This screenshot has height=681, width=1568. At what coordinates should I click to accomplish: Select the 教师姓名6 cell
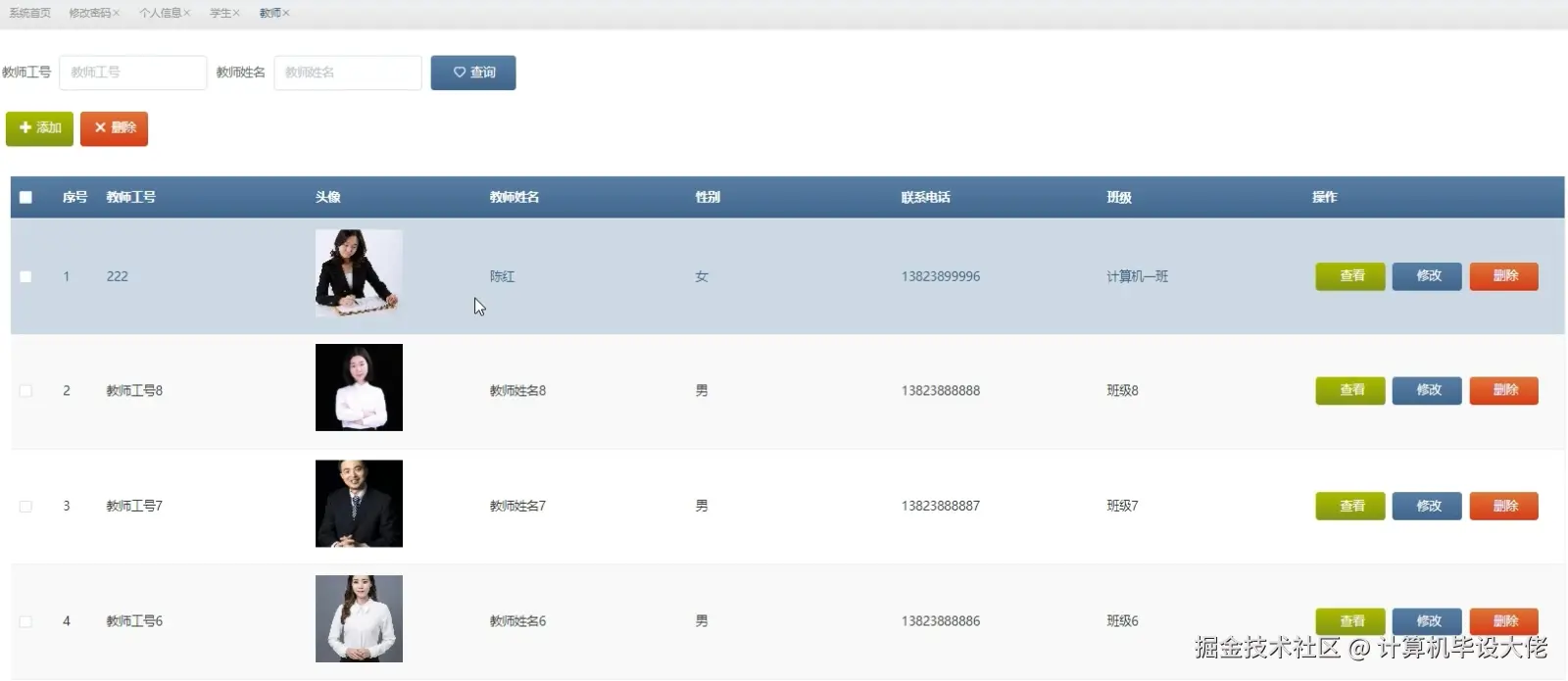(x=517, y=621)
